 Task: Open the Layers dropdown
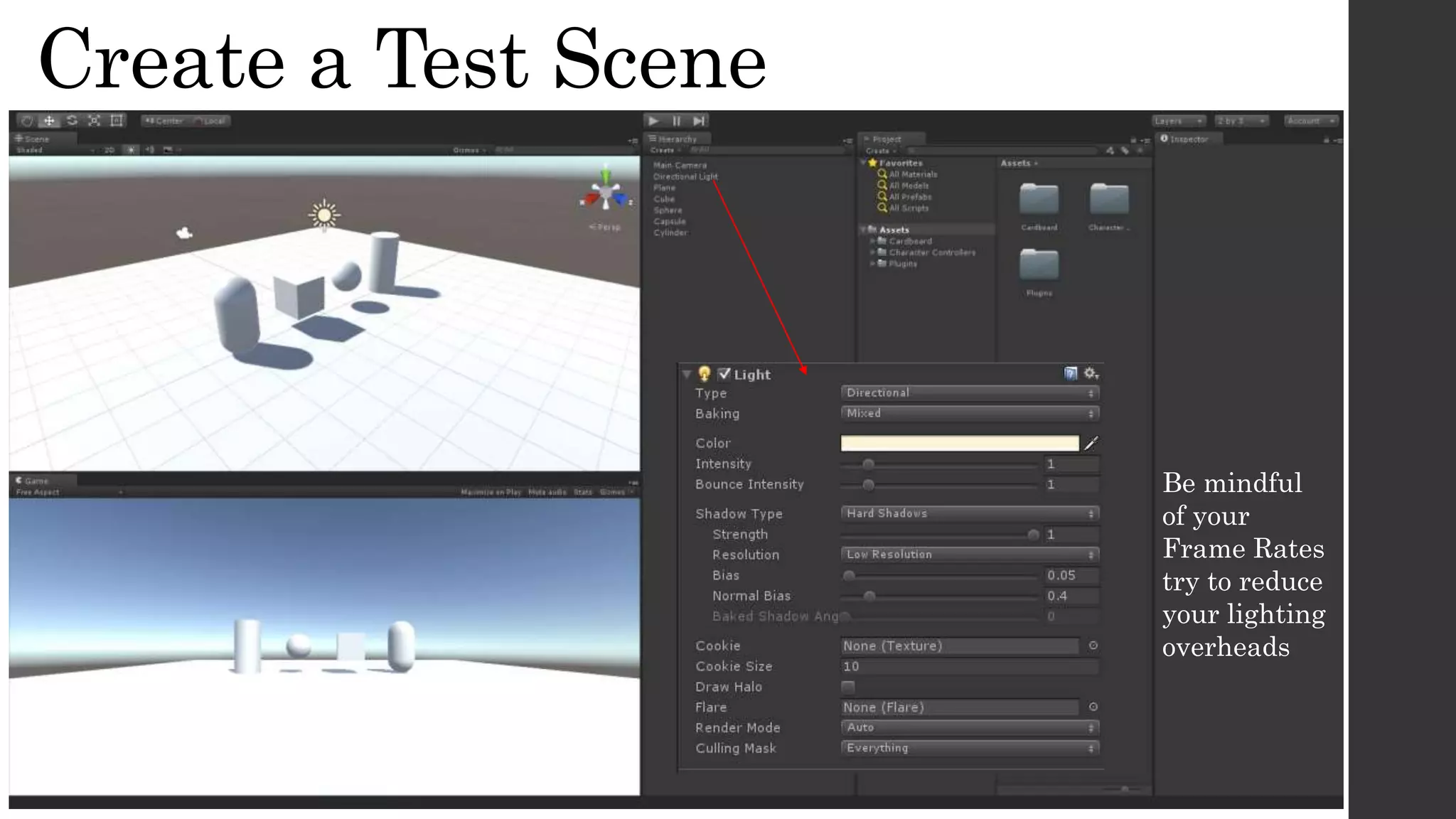pos(1179,121)
